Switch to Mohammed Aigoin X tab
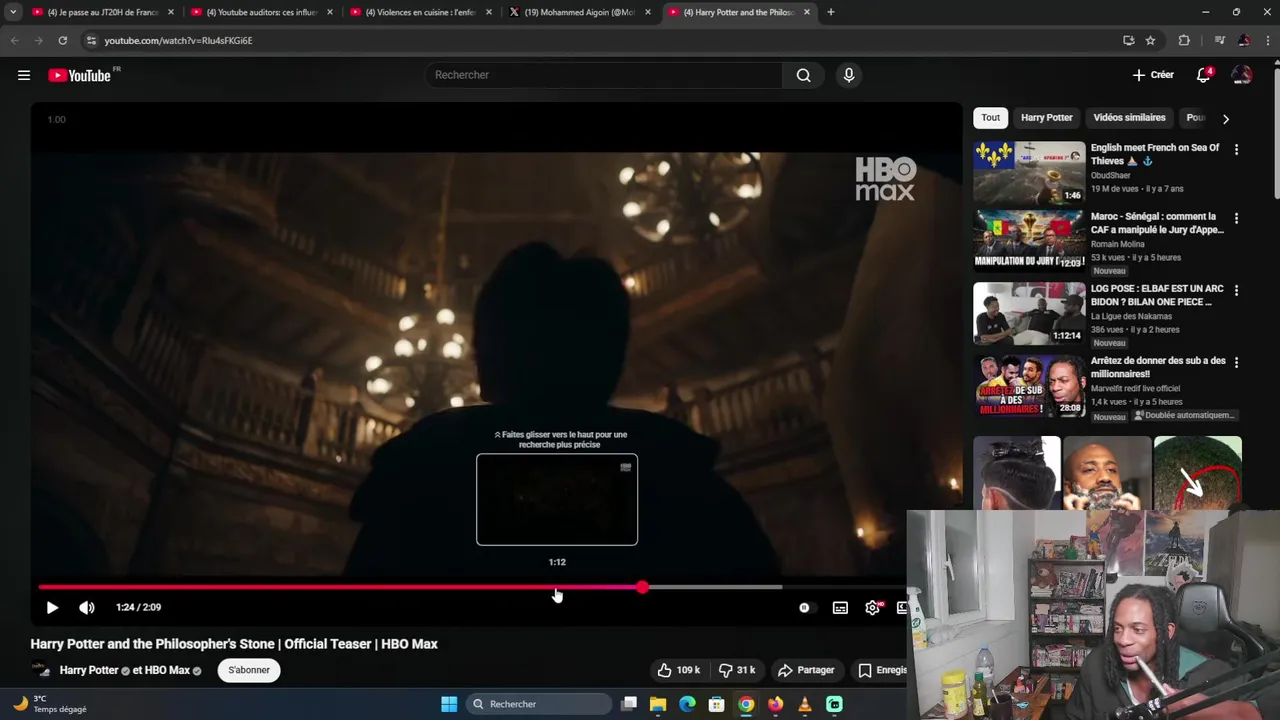Viewport: 1280px width, 720px height. [580, 12]
